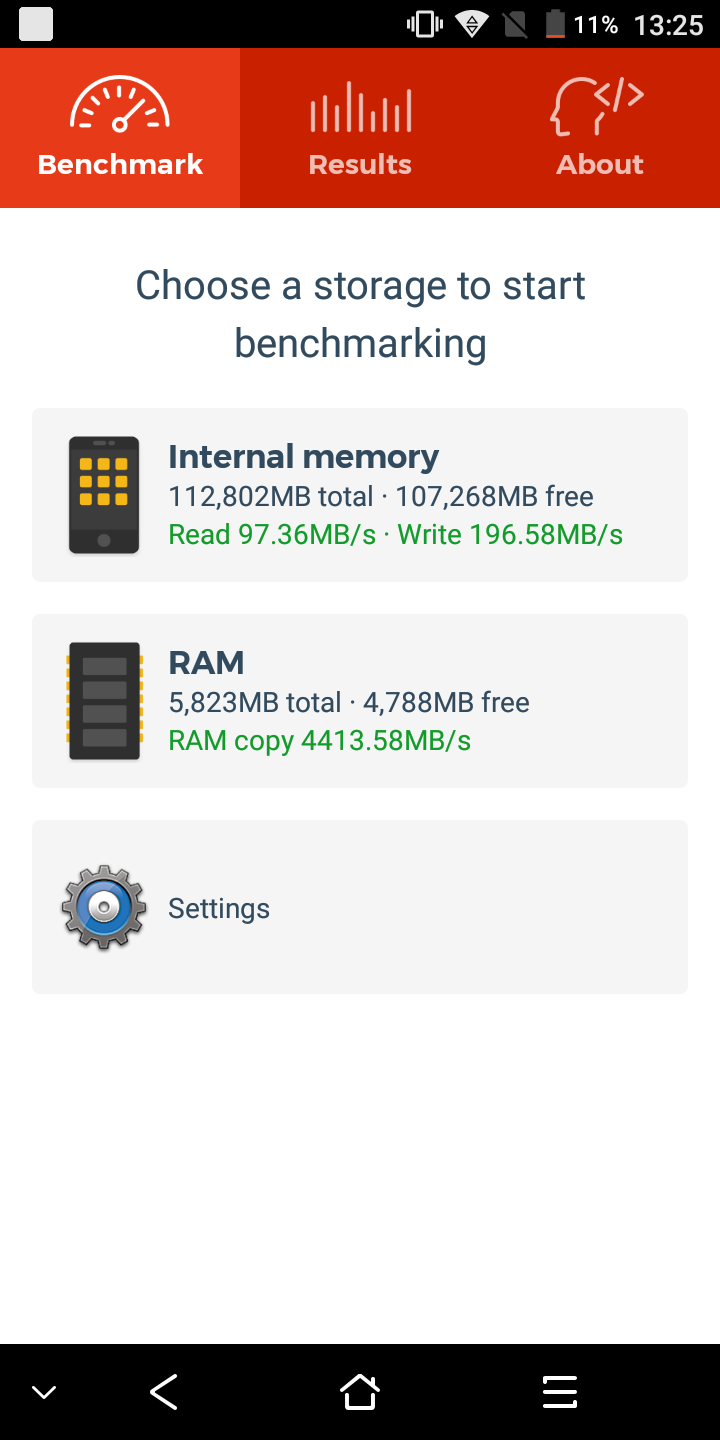Image resolution: width=720 pixels, height=1440 pixels.
Task: Tap the gear Settings icon
Action: pyautogui.click(x=104, y=907)
